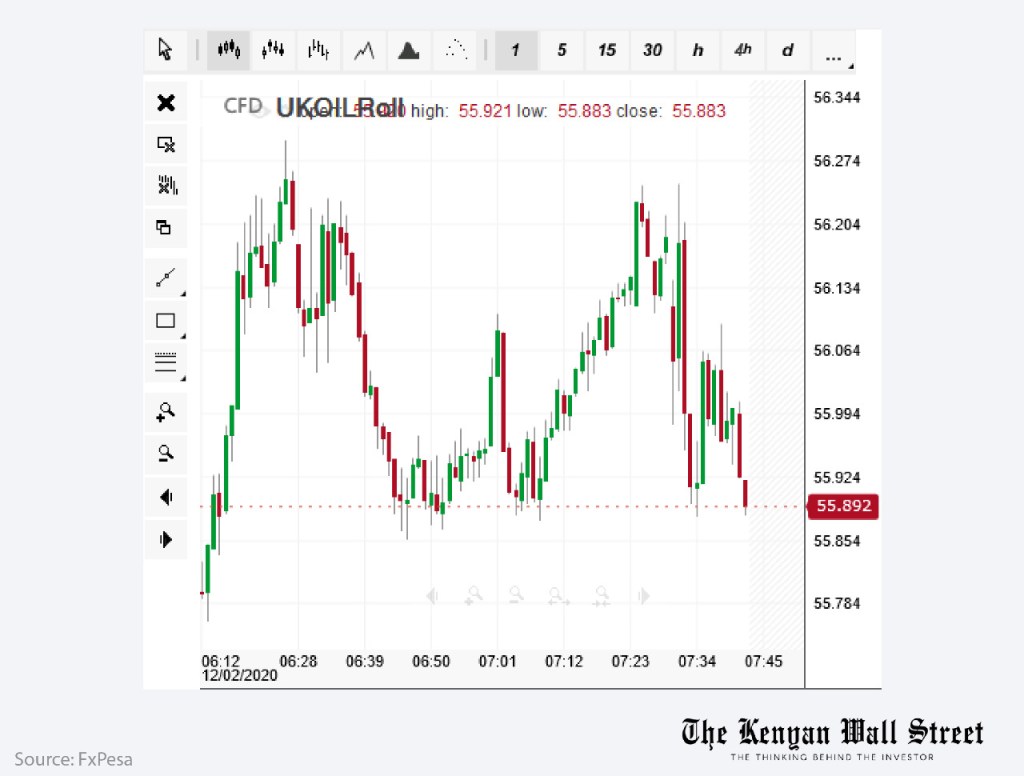
Task: Select the candlestick chart style icon
Action: tap(228, 49)
